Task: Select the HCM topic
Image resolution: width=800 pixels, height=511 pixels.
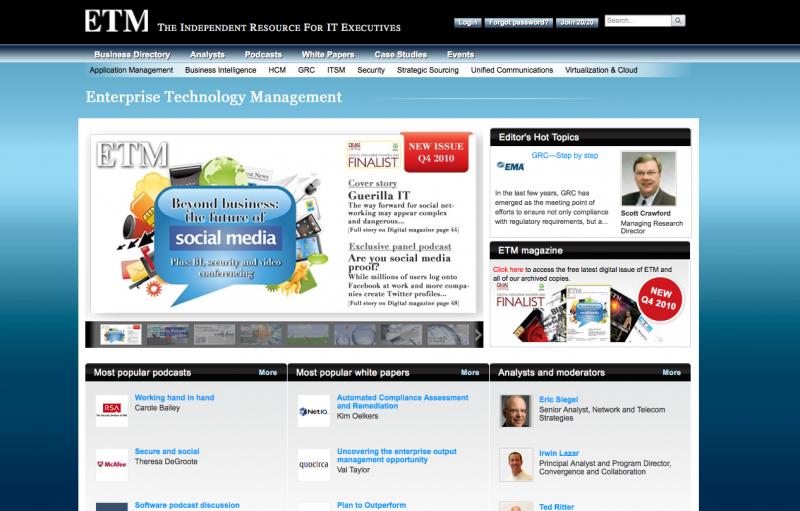Action: pyautogui.click(x=277, y=70)
